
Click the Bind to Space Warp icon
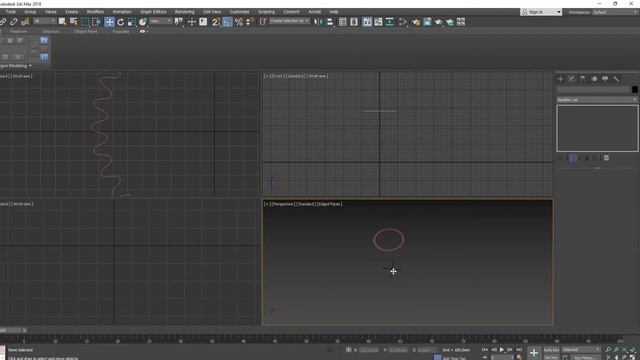pyautogui.click(x=24, y=22)
